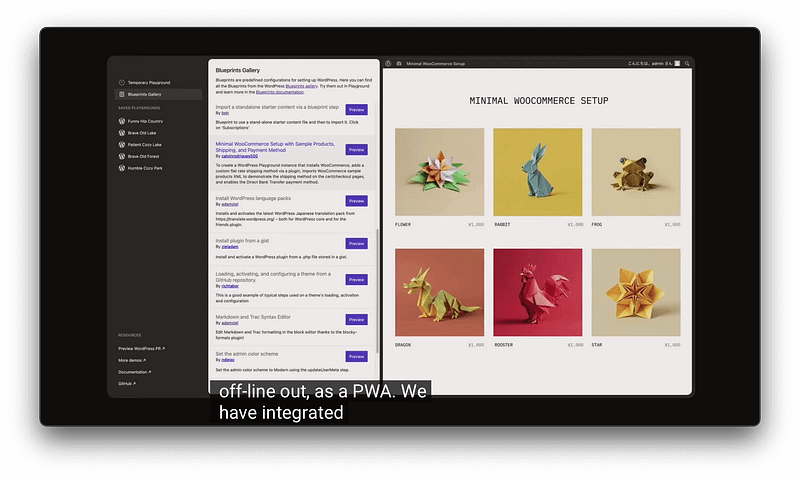800x479 pixels.
Task: Click the FLOWER product name
Action: click(403, 224)
